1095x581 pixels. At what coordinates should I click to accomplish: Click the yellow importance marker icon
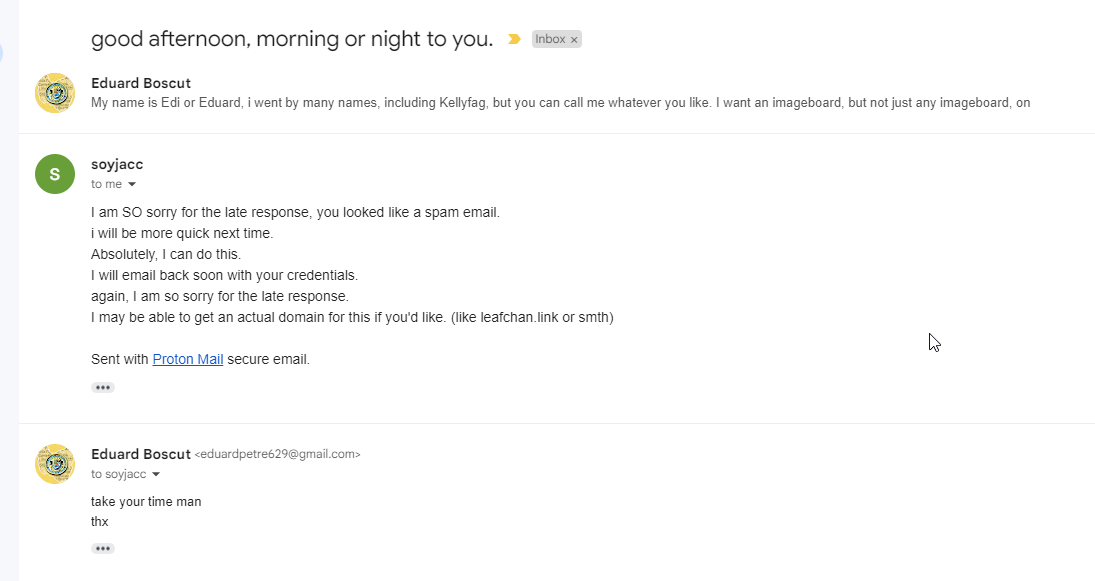[x=514, y=39]
